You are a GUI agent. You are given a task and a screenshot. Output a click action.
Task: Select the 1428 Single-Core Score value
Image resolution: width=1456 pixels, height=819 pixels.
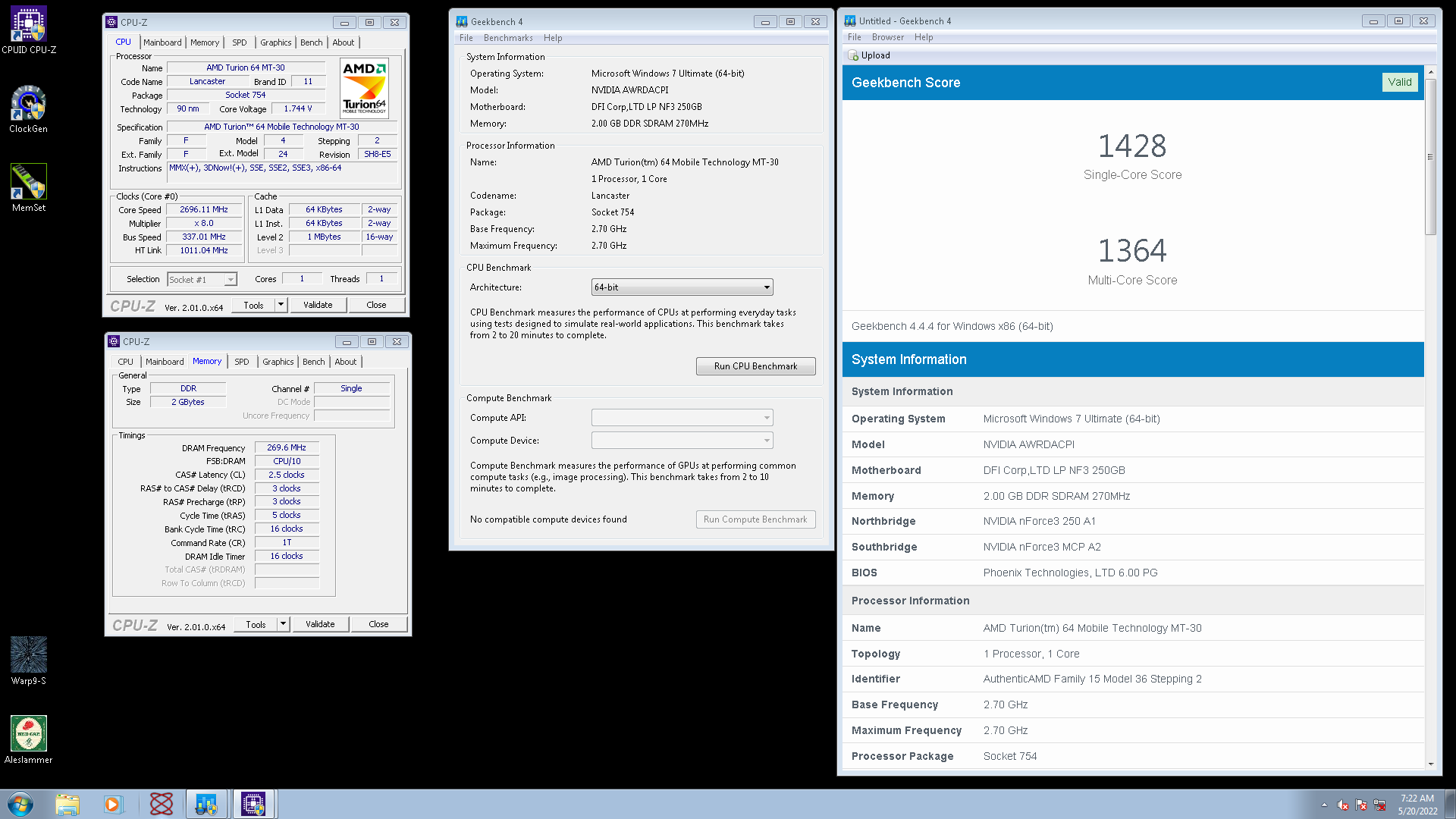1132,146
